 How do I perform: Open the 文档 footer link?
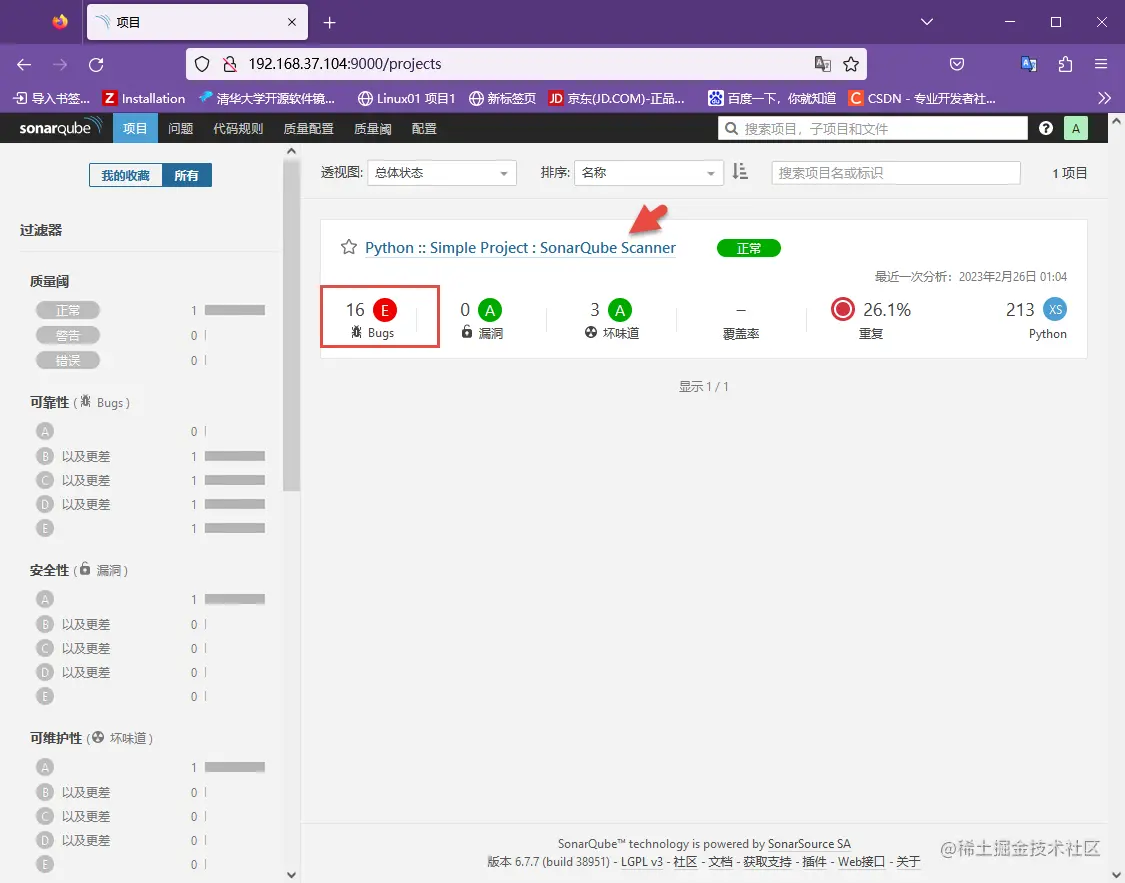(720, 861)
